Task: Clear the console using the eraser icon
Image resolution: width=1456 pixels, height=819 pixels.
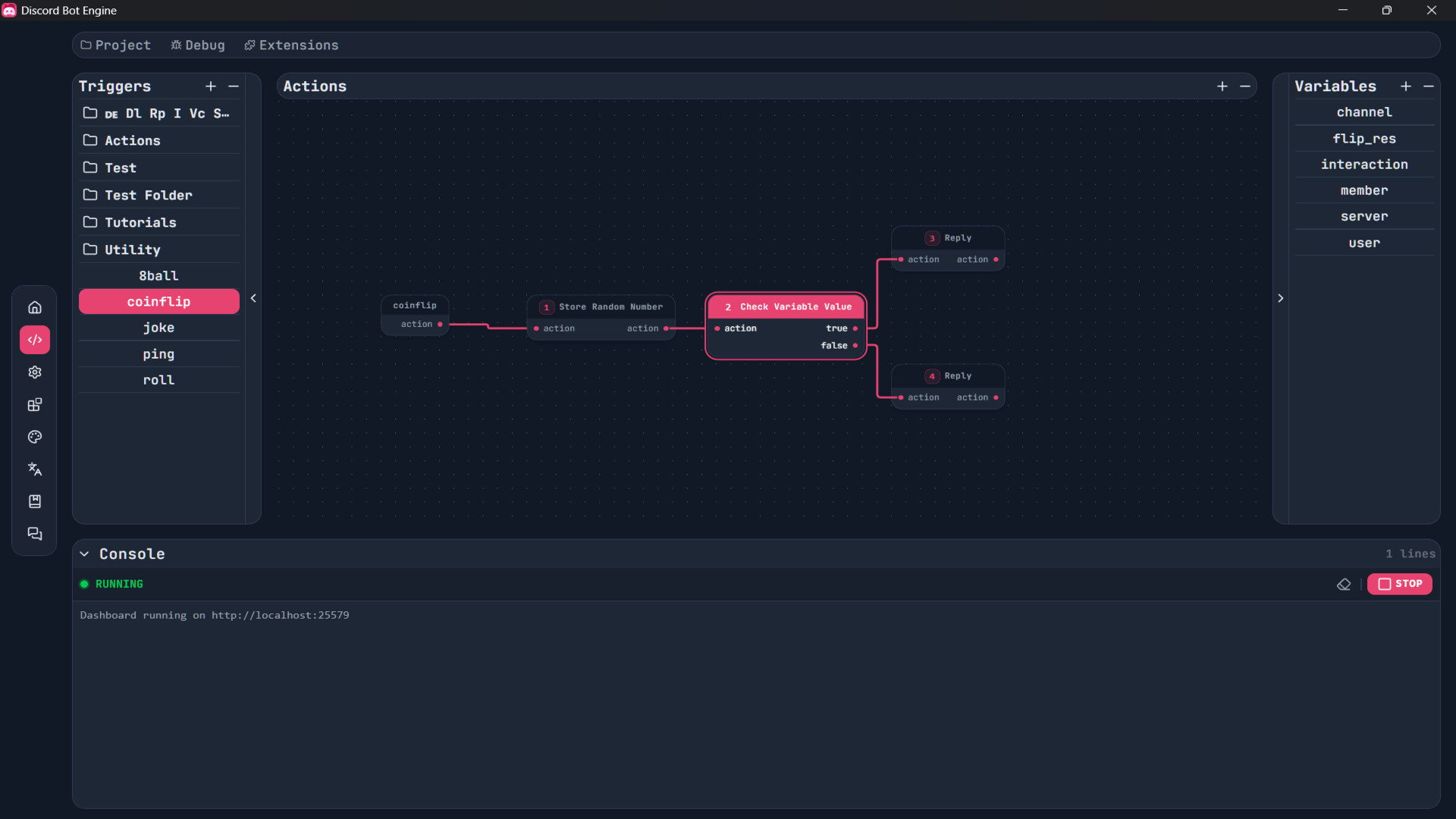Action: tap(1345, 584)
